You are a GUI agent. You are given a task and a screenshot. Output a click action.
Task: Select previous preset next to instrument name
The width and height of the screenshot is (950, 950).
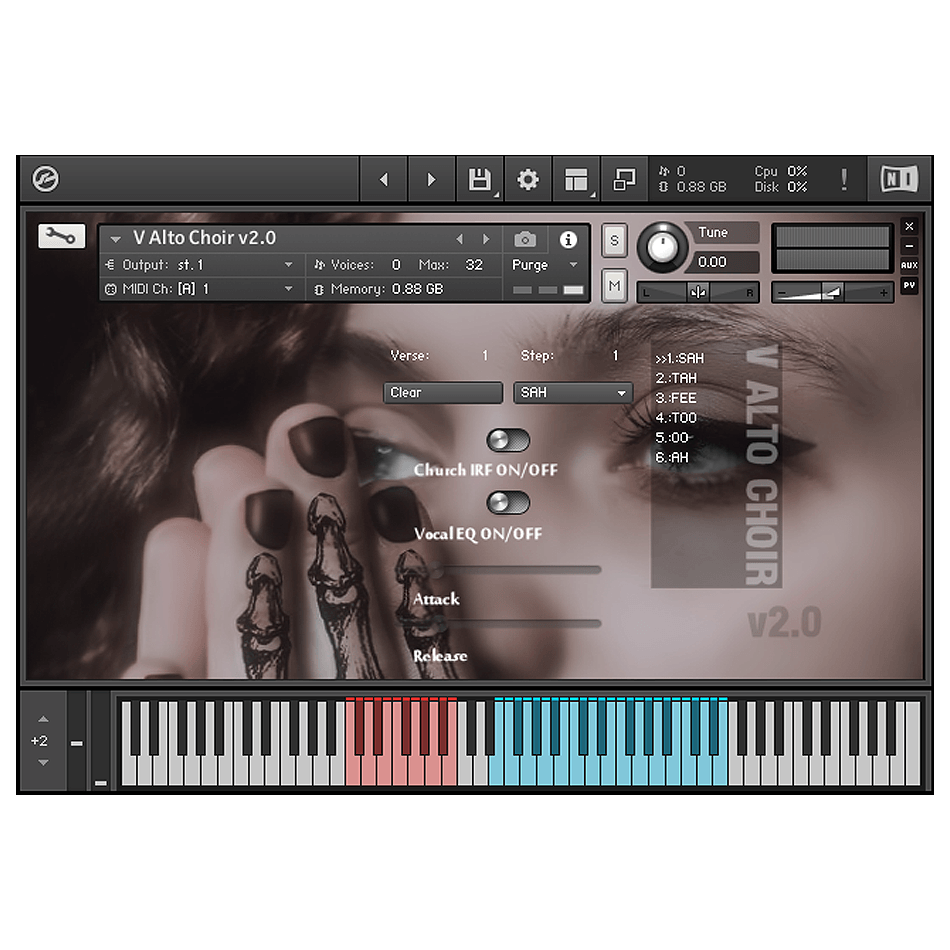coord(460,239)
